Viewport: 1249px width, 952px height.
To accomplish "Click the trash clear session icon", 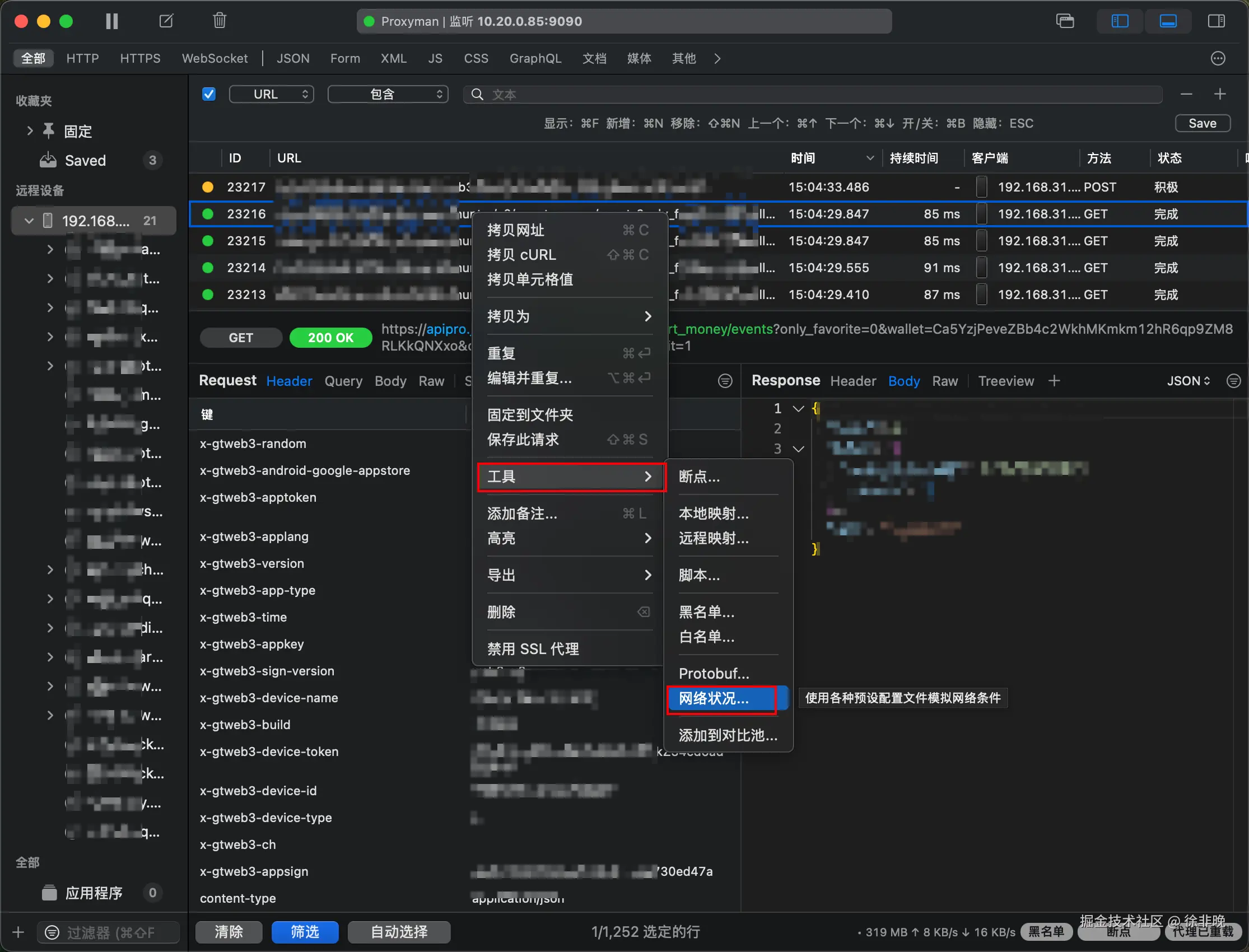I will (220, 21).
